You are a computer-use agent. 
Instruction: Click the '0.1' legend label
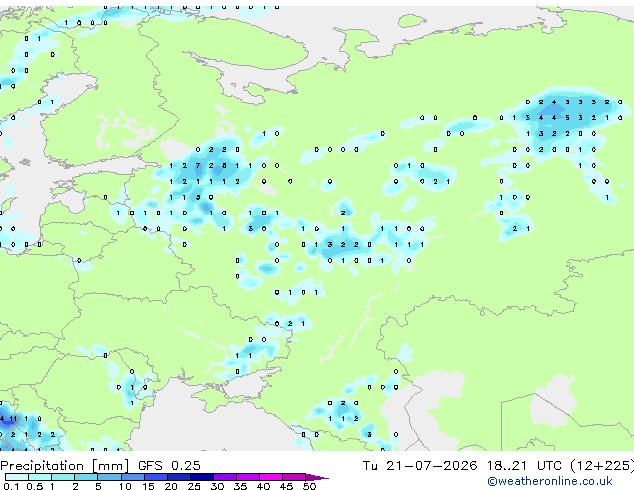click(x=11, y=486)
